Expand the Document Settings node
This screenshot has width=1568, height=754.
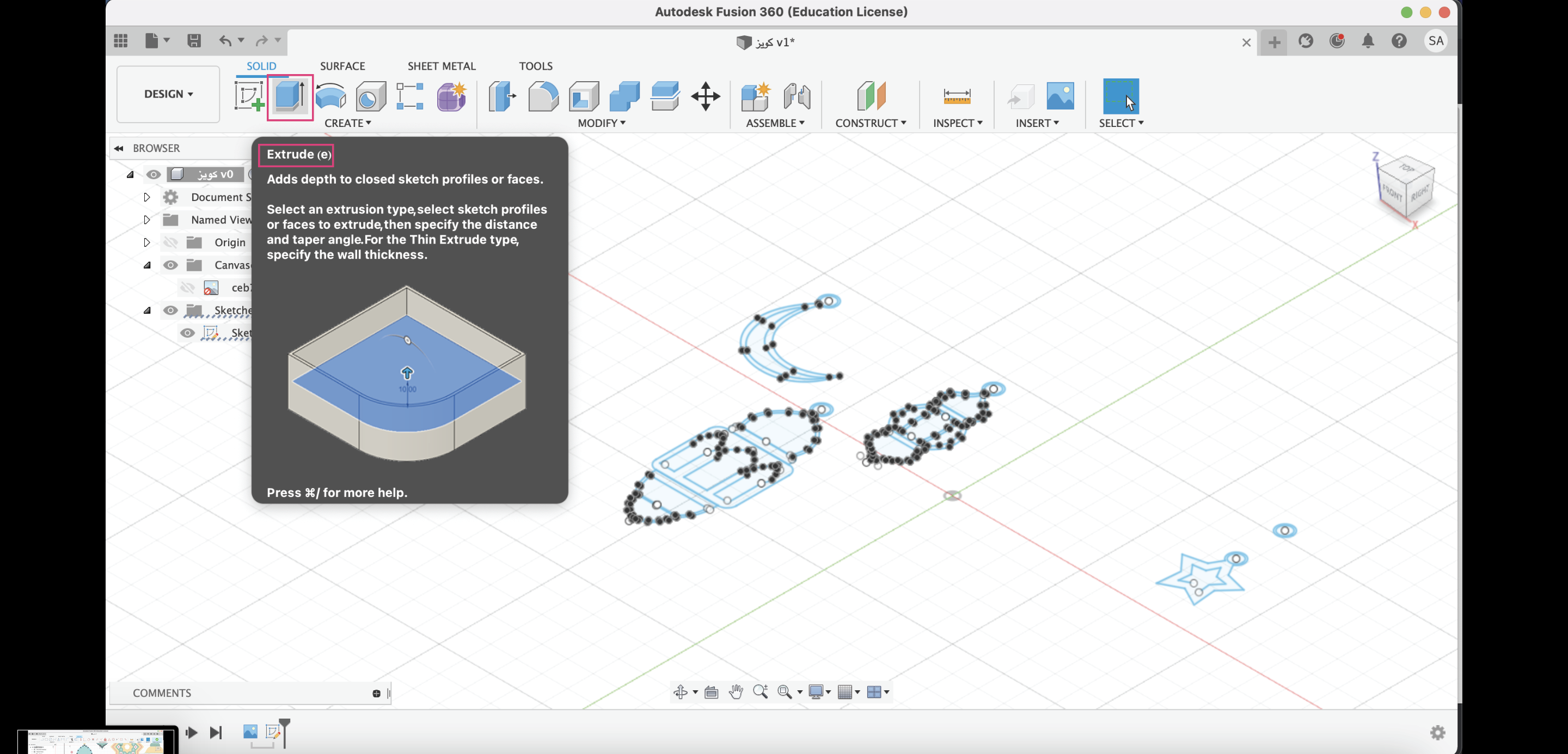pos(146,197)
